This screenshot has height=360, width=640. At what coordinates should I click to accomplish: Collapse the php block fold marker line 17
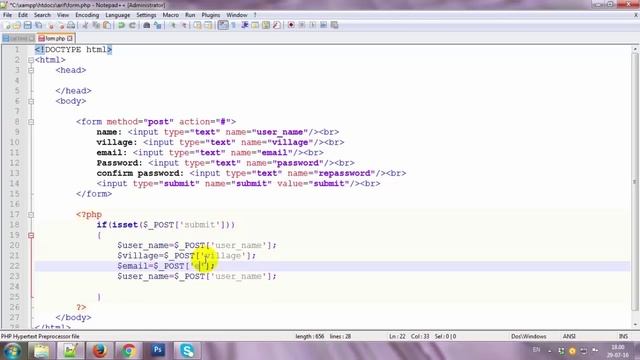pos(31,214)
